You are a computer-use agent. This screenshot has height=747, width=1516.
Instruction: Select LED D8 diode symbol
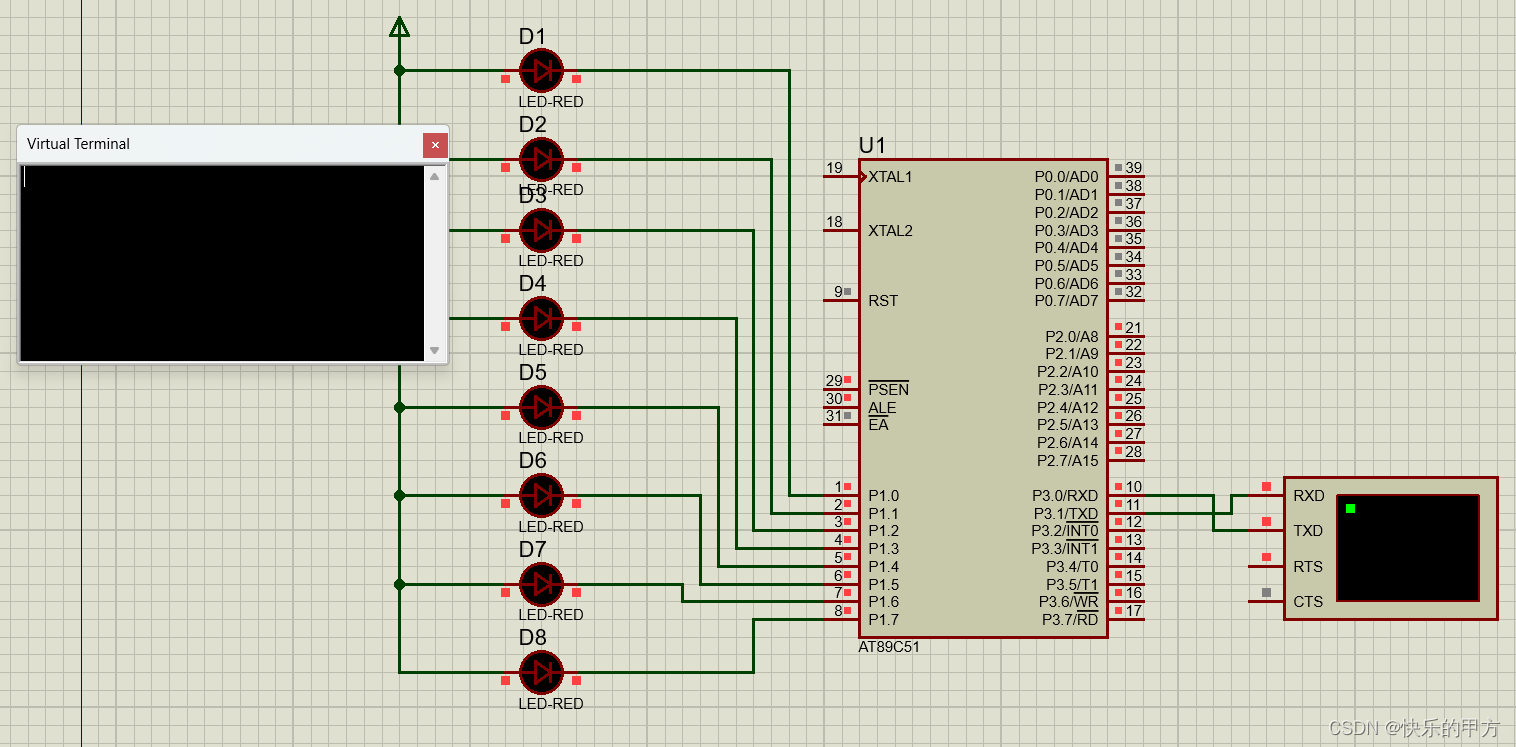pos(541,672)
